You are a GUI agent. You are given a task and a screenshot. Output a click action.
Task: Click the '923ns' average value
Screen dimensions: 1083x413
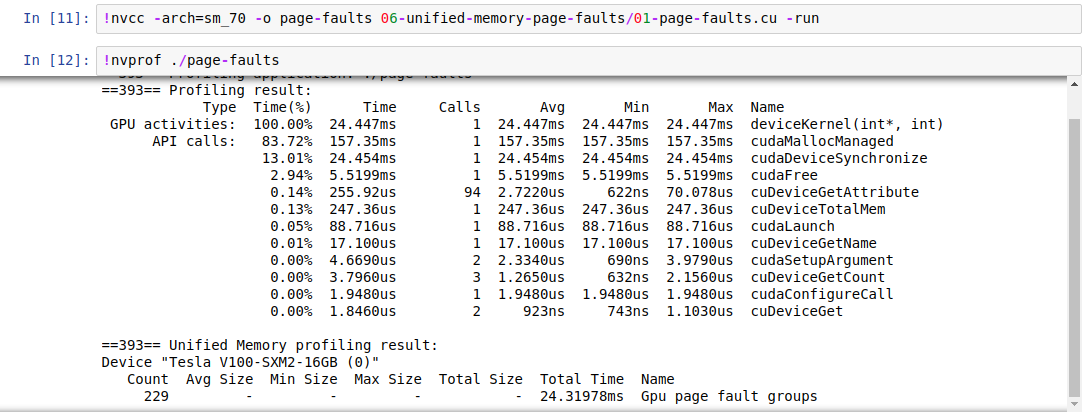pyautogui.click(x=544, y=311)
